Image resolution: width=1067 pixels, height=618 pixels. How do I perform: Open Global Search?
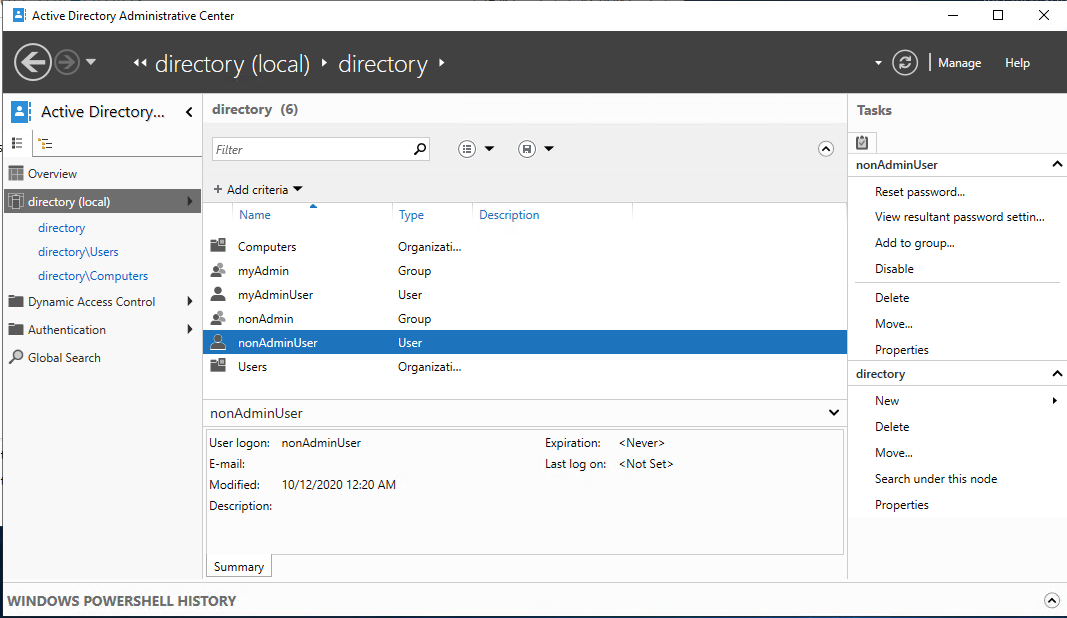(x=63, y=357)
